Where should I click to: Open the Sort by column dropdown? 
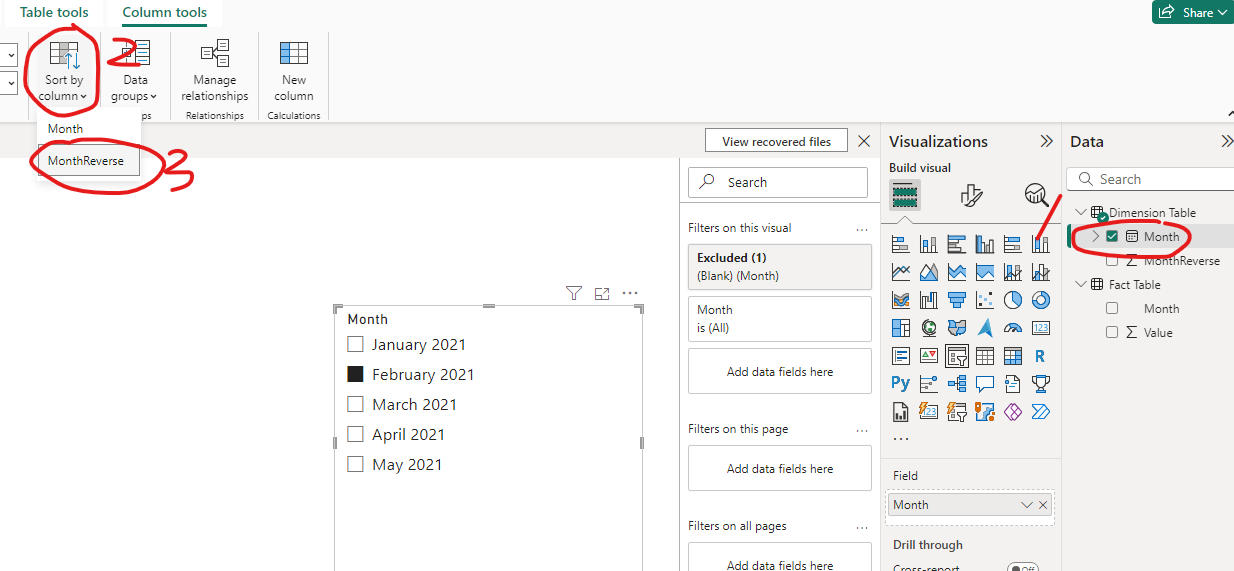pyautogui.click(x=63, y=72)
